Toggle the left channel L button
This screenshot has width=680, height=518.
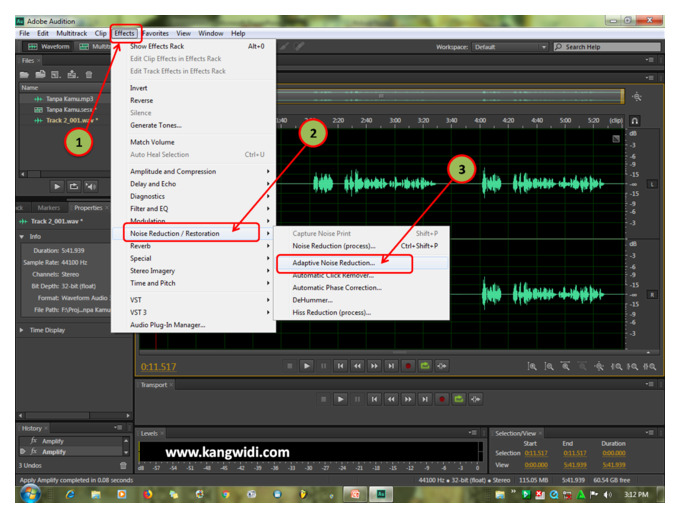(x=652, y=184)
